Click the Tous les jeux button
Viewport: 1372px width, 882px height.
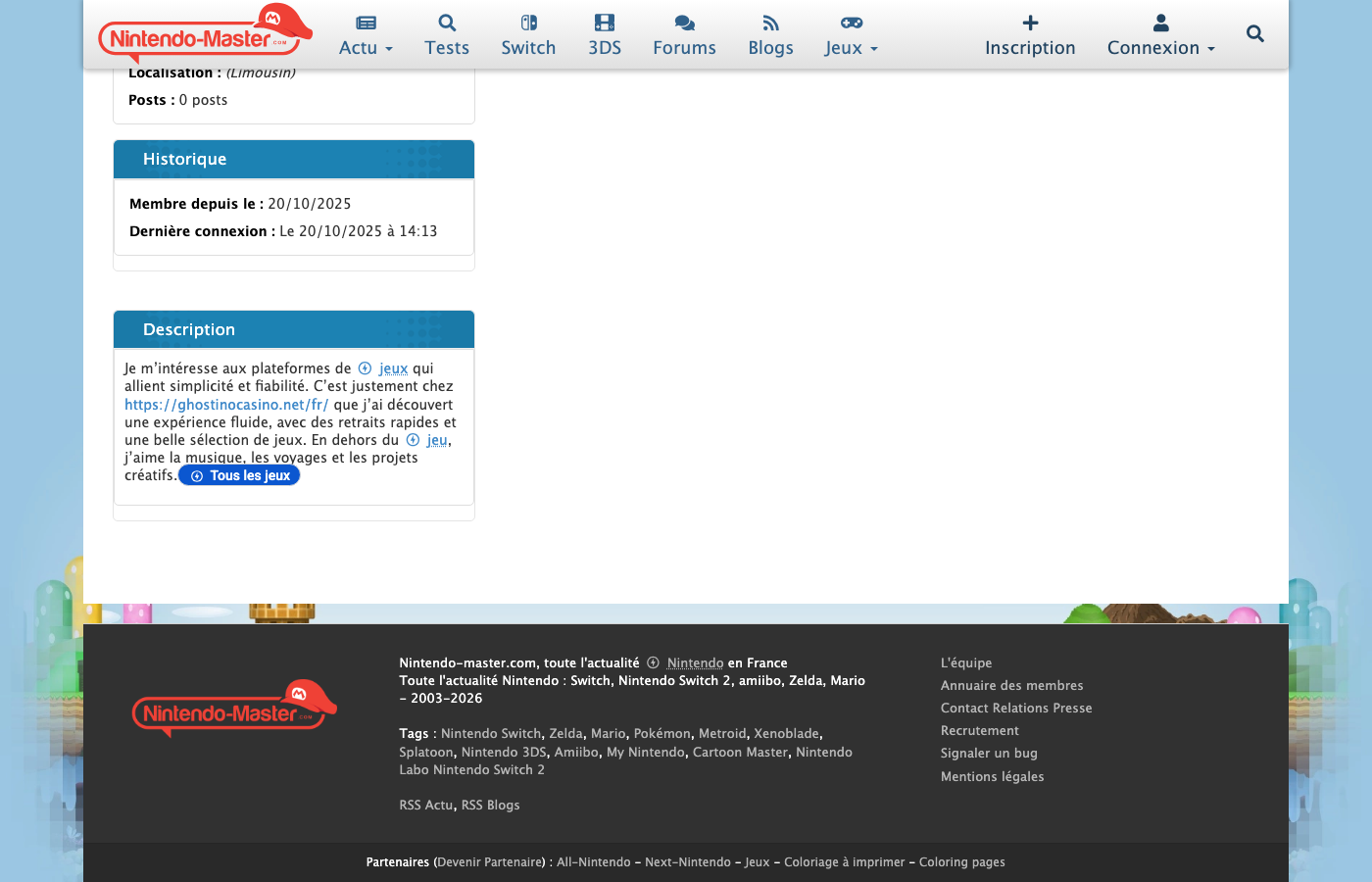[x=239, y=476]
